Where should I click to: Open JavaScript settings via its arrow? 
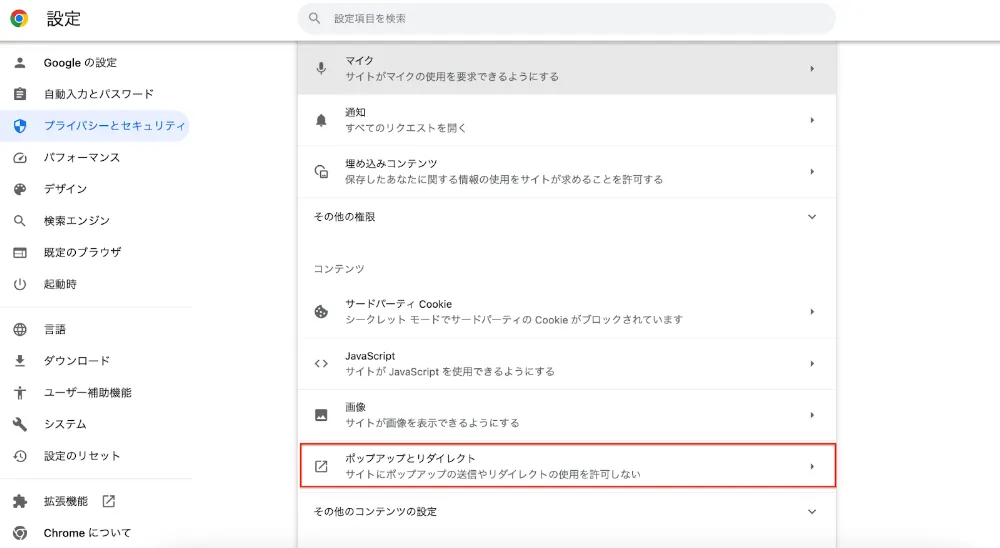coord(812,364)
